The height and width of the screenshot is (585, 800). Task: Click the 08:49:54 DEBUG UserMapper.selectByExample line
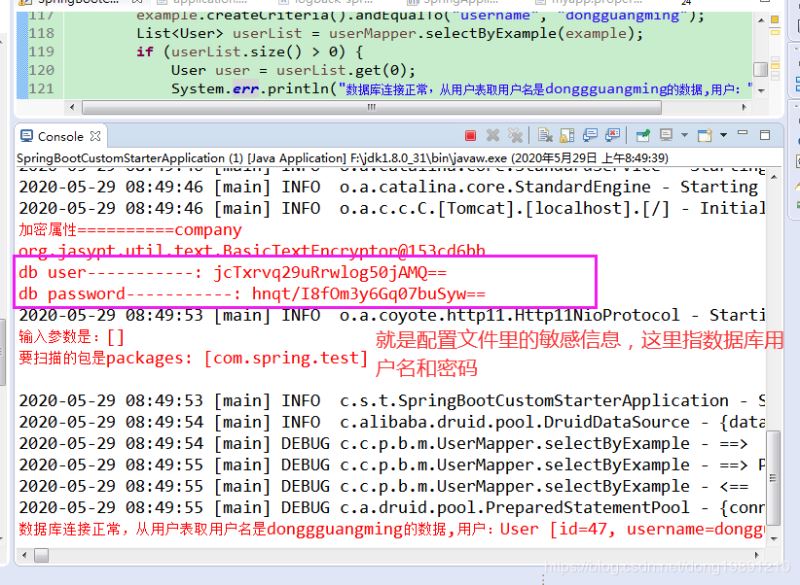point(384,444)
